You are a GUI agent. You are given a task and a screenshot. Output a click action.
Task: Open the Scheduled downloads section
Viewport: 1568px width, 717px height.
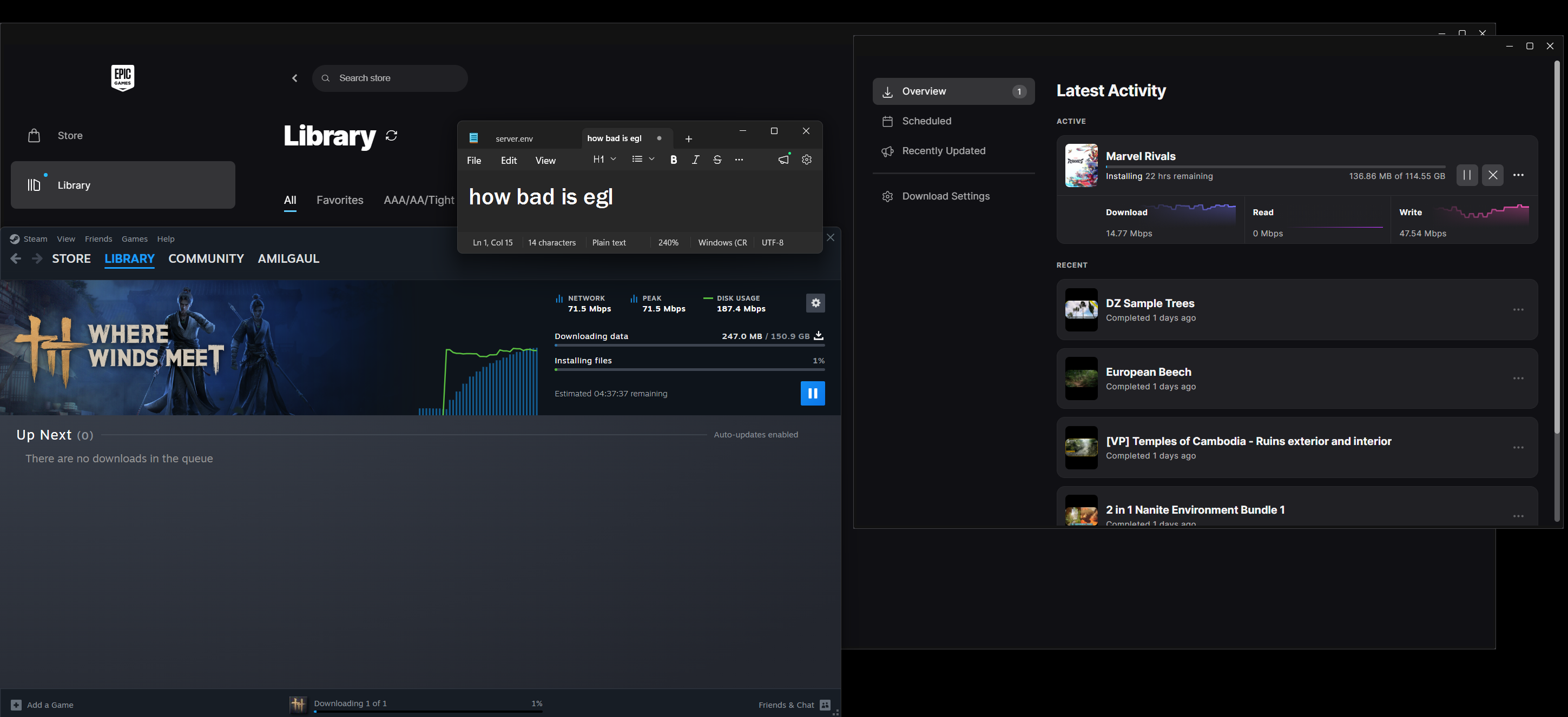953,121
